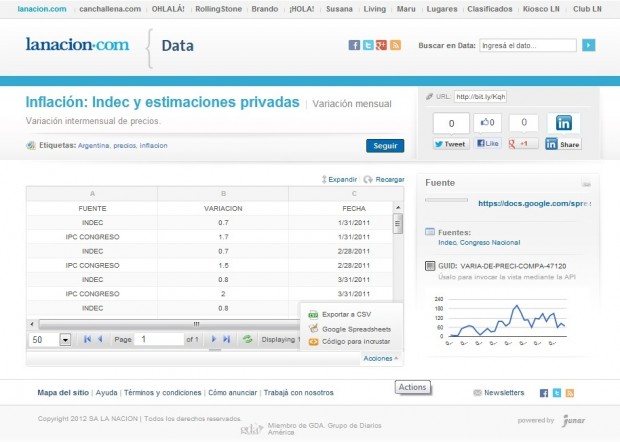This screenshot has height=442, width=620.
Task: Open footer Twitter icon
Action: pos(557,393)
